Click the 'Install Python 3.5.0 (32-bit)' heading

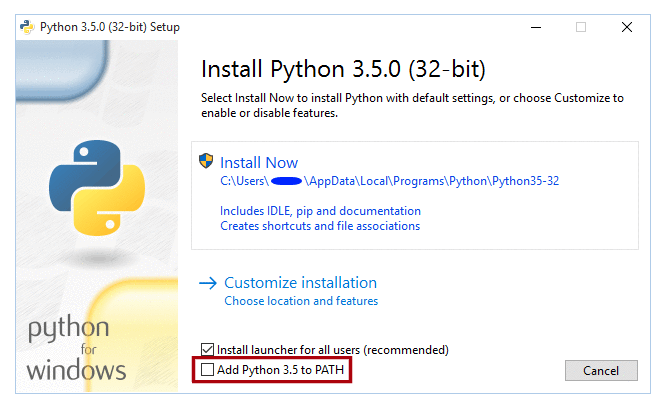[x=344, y=70]
